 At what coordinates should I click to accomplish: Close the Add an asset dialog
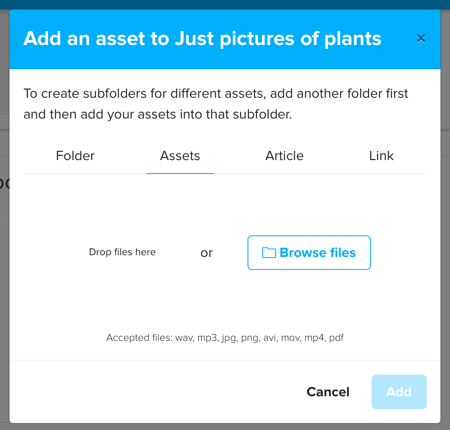421,38
